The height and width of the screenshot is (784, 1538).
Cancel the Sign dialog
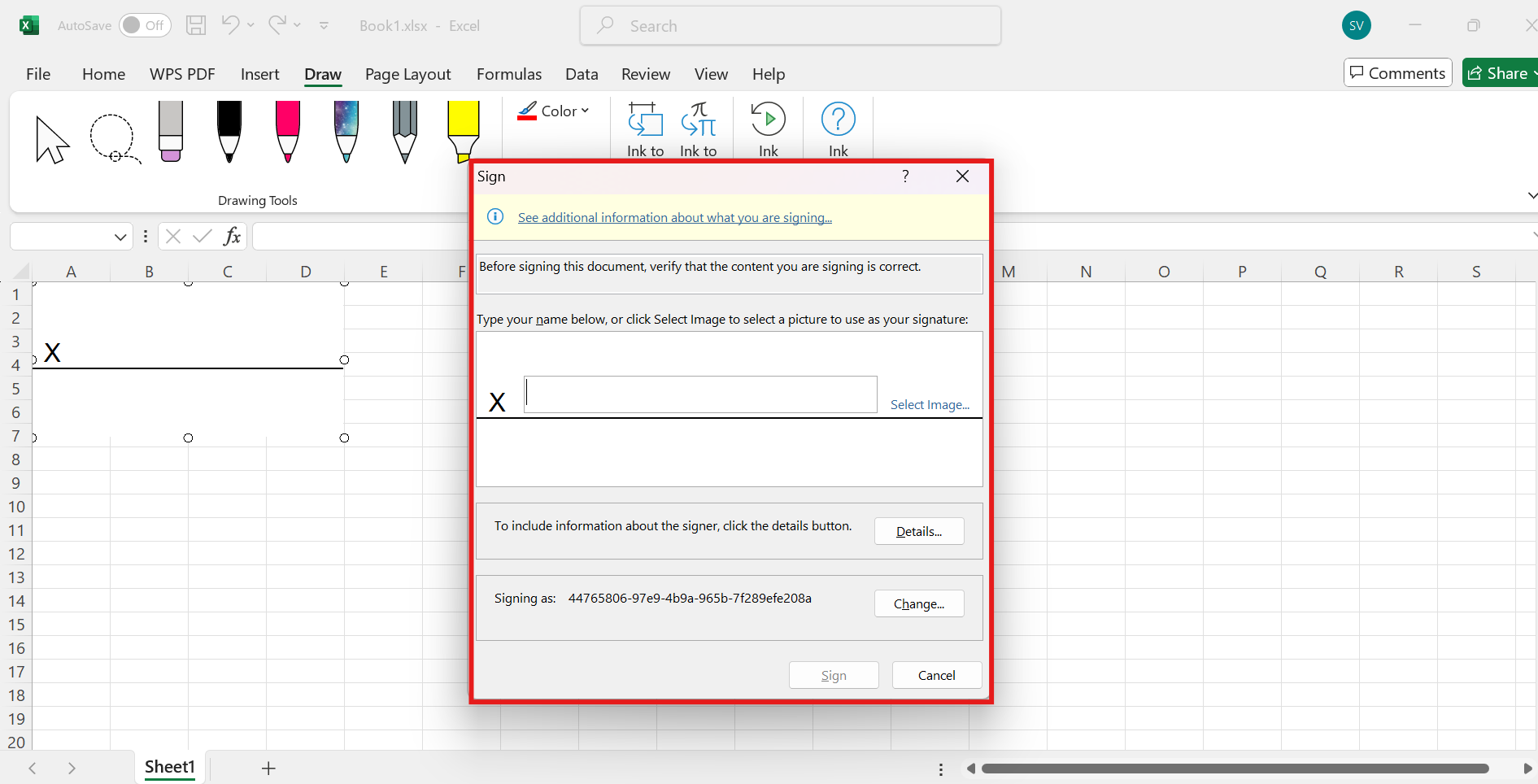[937, 675]
